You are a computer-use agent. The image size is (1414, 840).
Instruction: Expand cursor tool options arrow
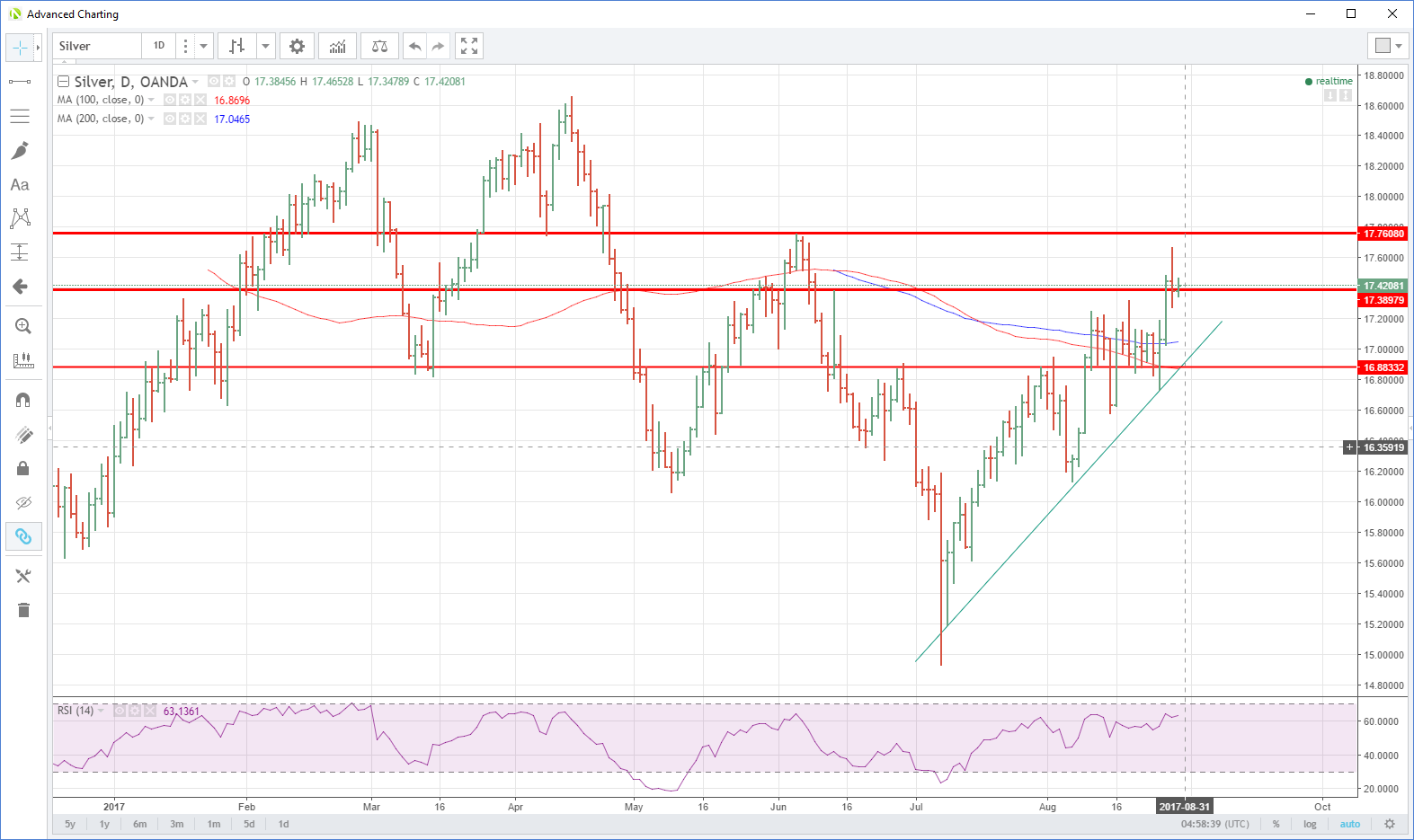click(39, 47)
